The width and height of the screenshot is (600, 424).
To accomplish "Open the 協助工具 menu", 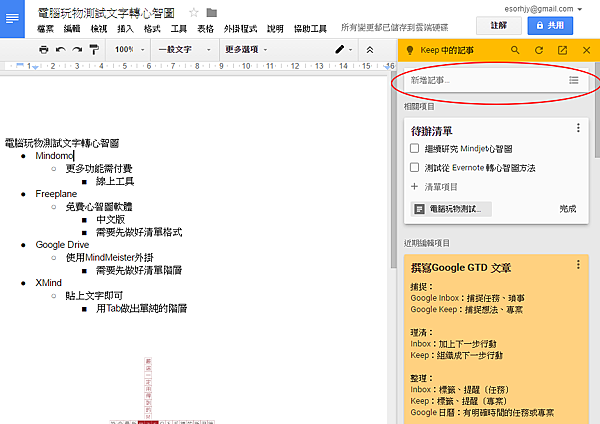I will pyautogui.click(x=310, y=29).
